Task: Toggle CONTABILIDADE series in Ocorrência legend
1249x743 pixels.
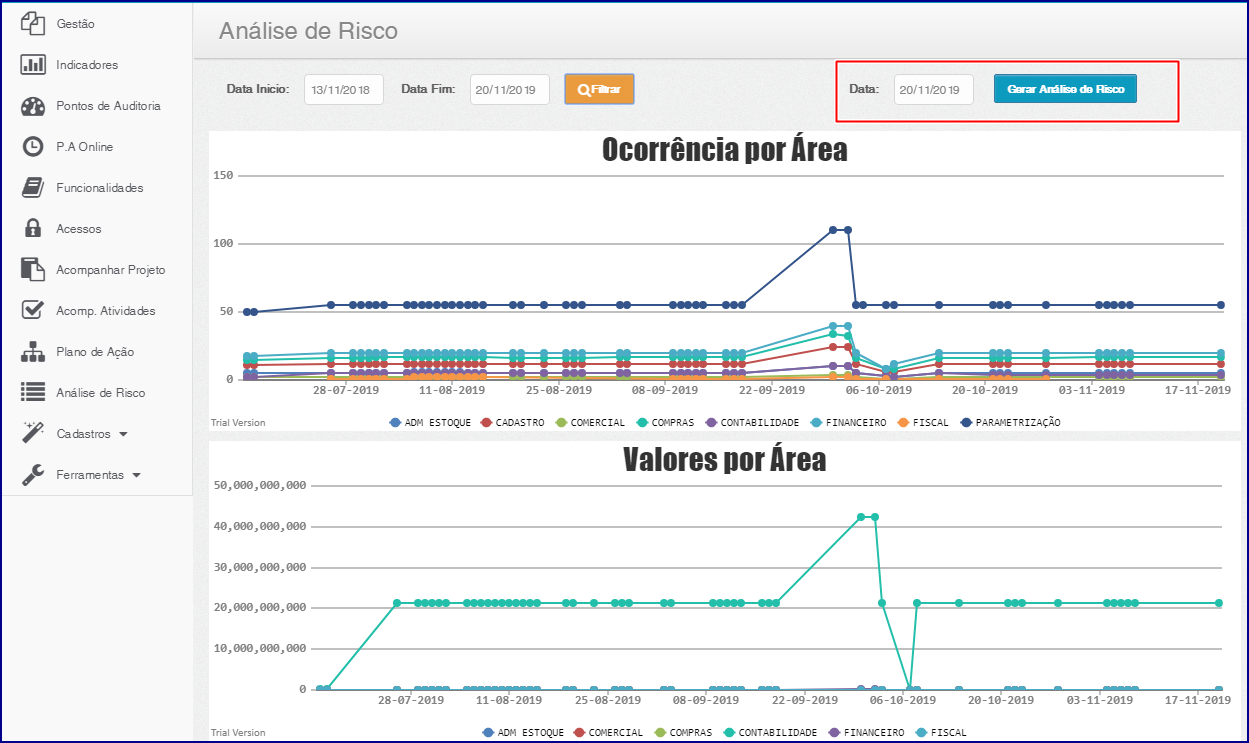Action: click(x=751, y=423)
